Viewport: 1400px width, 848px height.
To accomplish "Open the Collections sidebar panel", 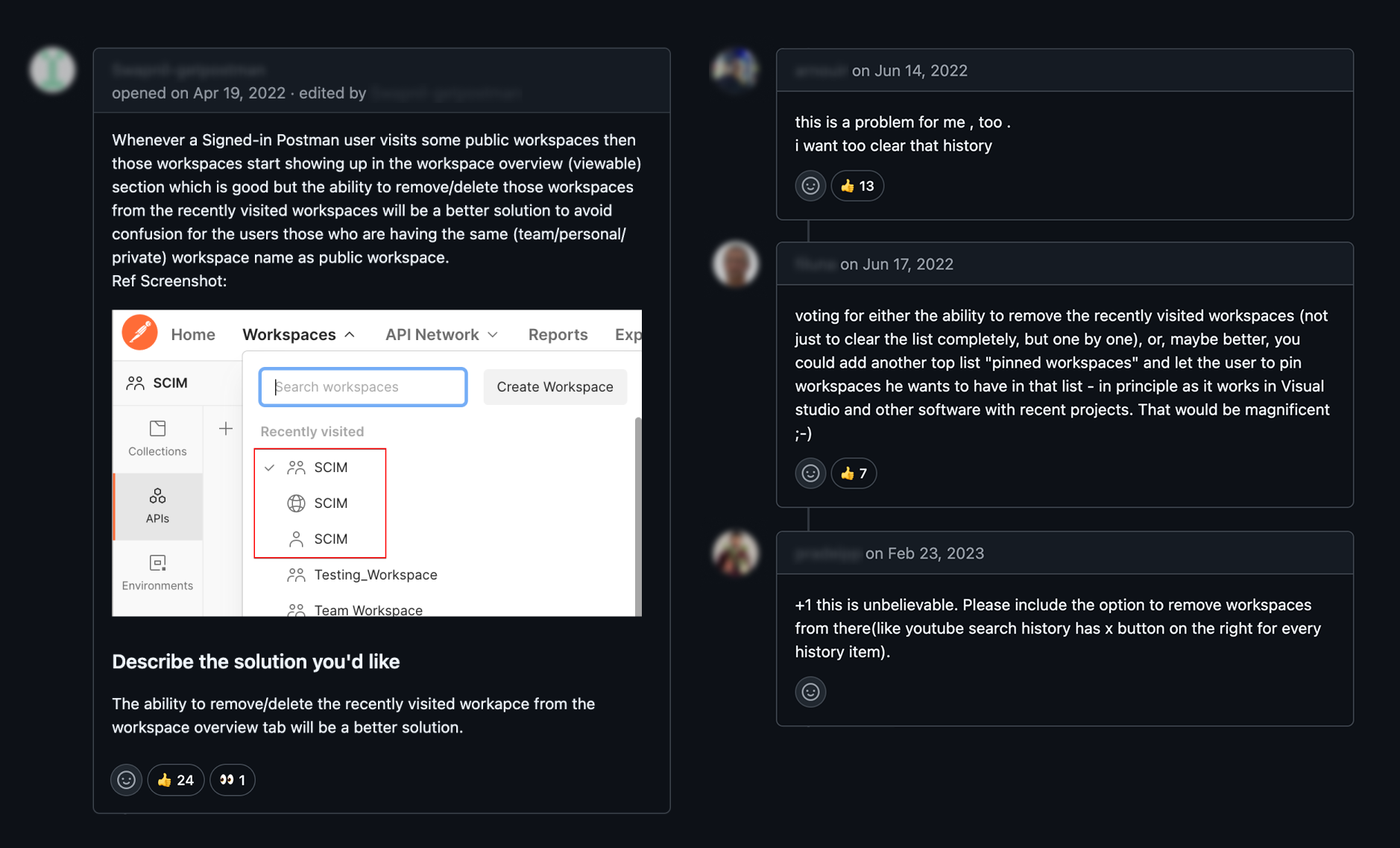I will (x=157, y=438).
